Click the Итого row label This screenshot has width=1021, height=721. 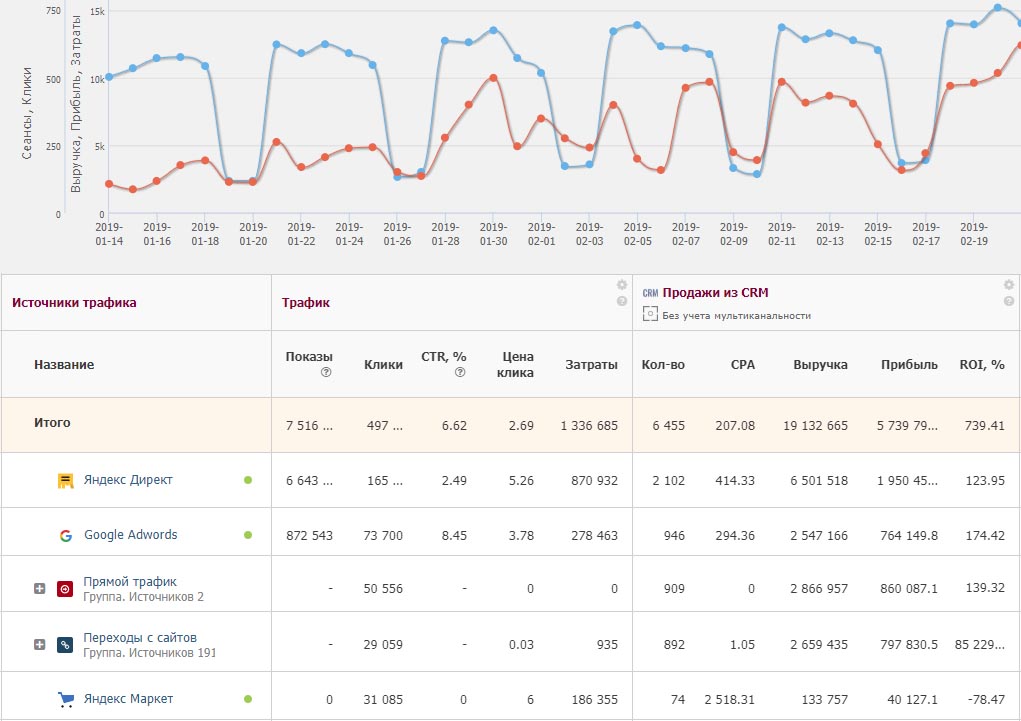tap(52, 422)
